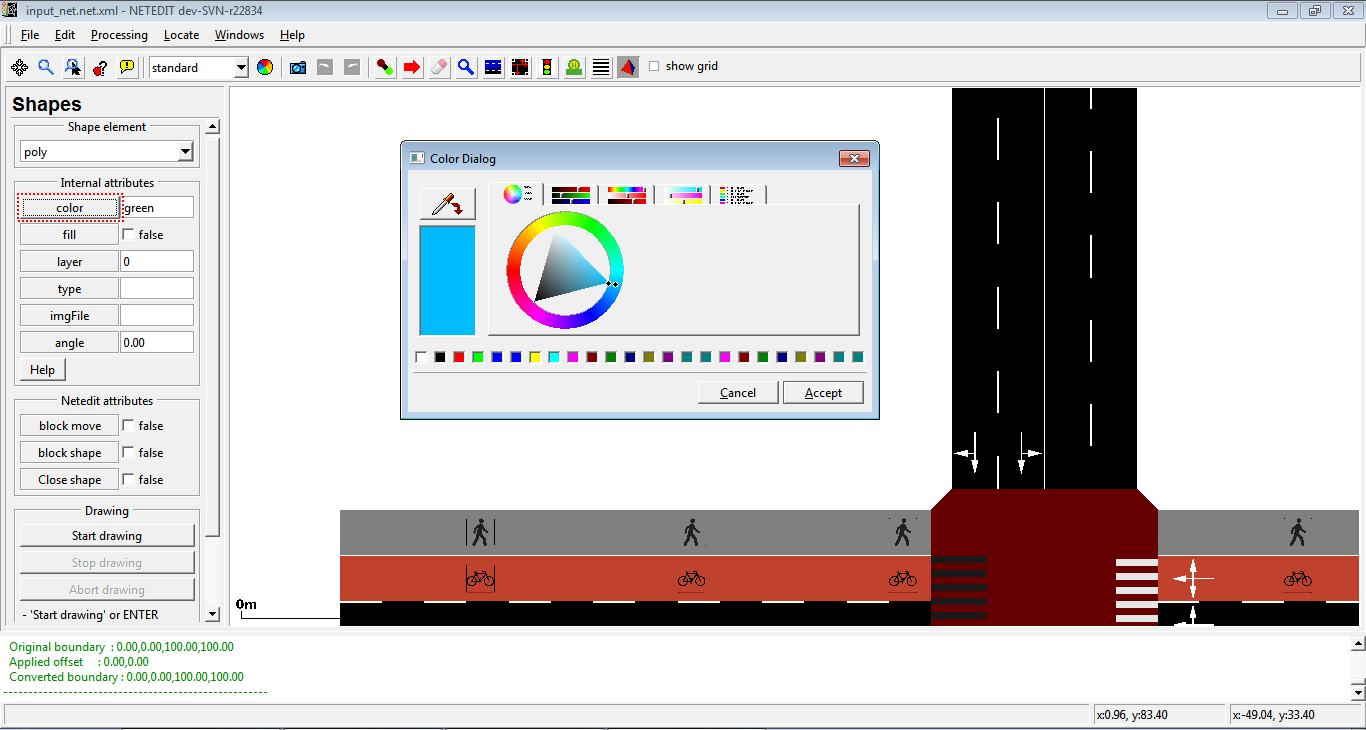Choose the eraser delete mode icon
Image resolution: width=1366 pixels, height=730 pixels.
click(x=439, y=68)
